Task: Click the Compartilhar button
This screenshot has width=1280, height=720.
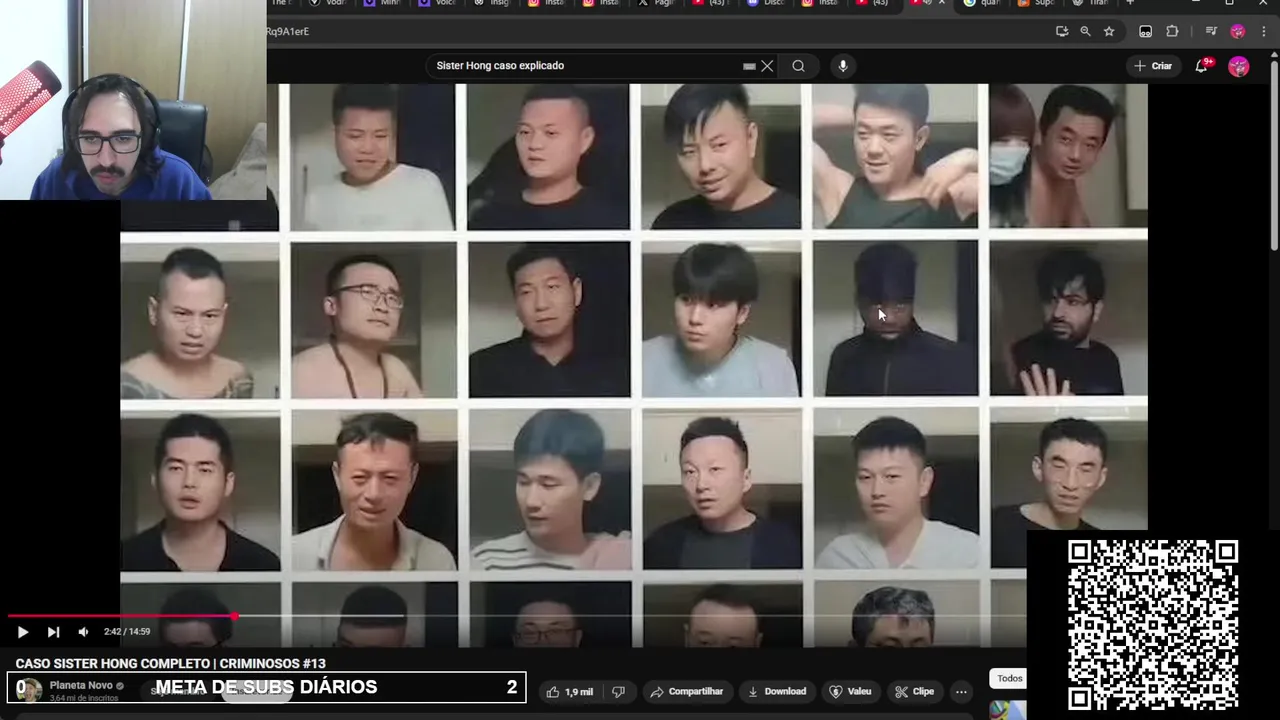Action: click(687, 691)
